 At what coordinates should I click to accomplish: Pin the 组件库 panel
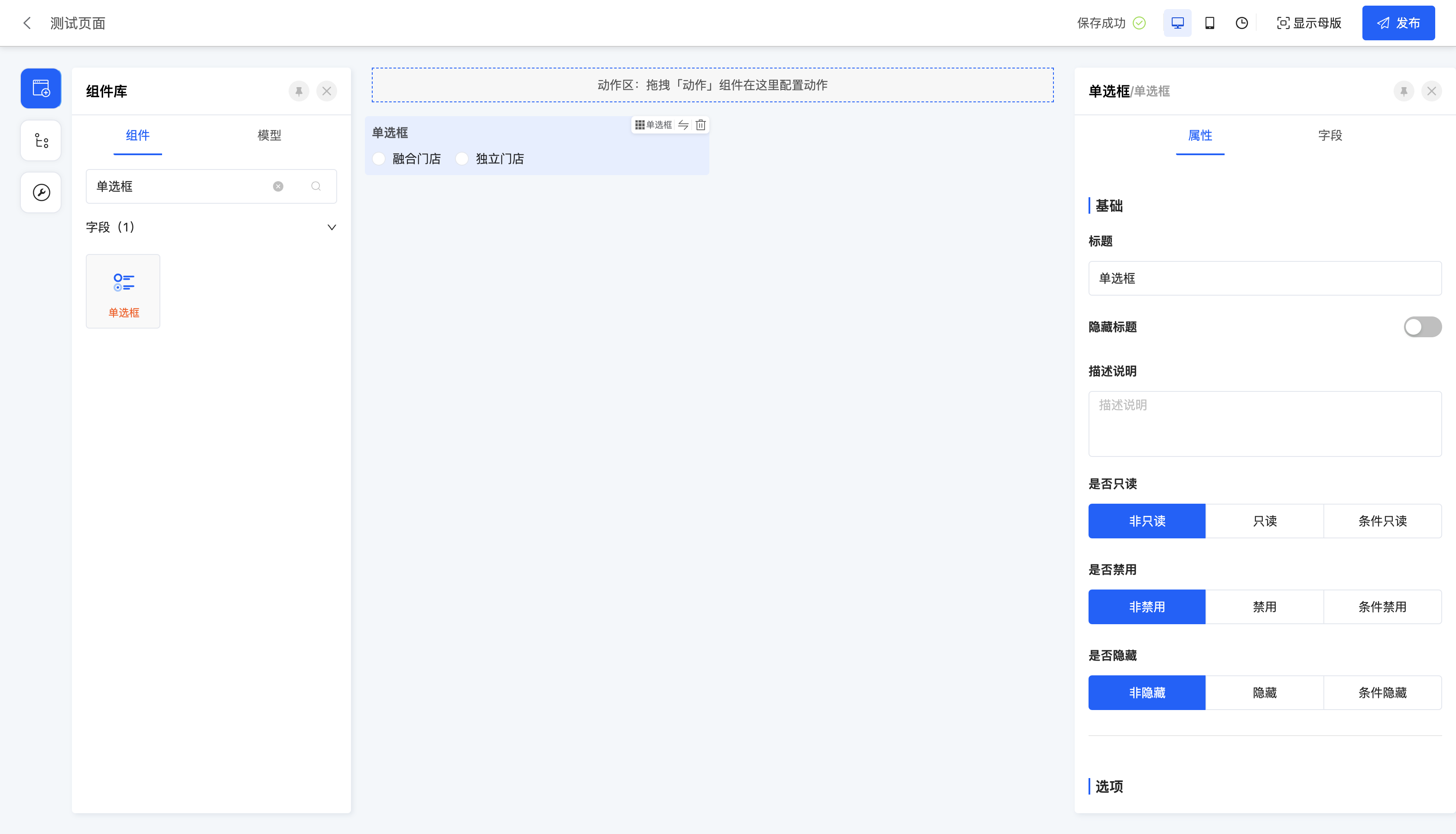tap(299, 91)
